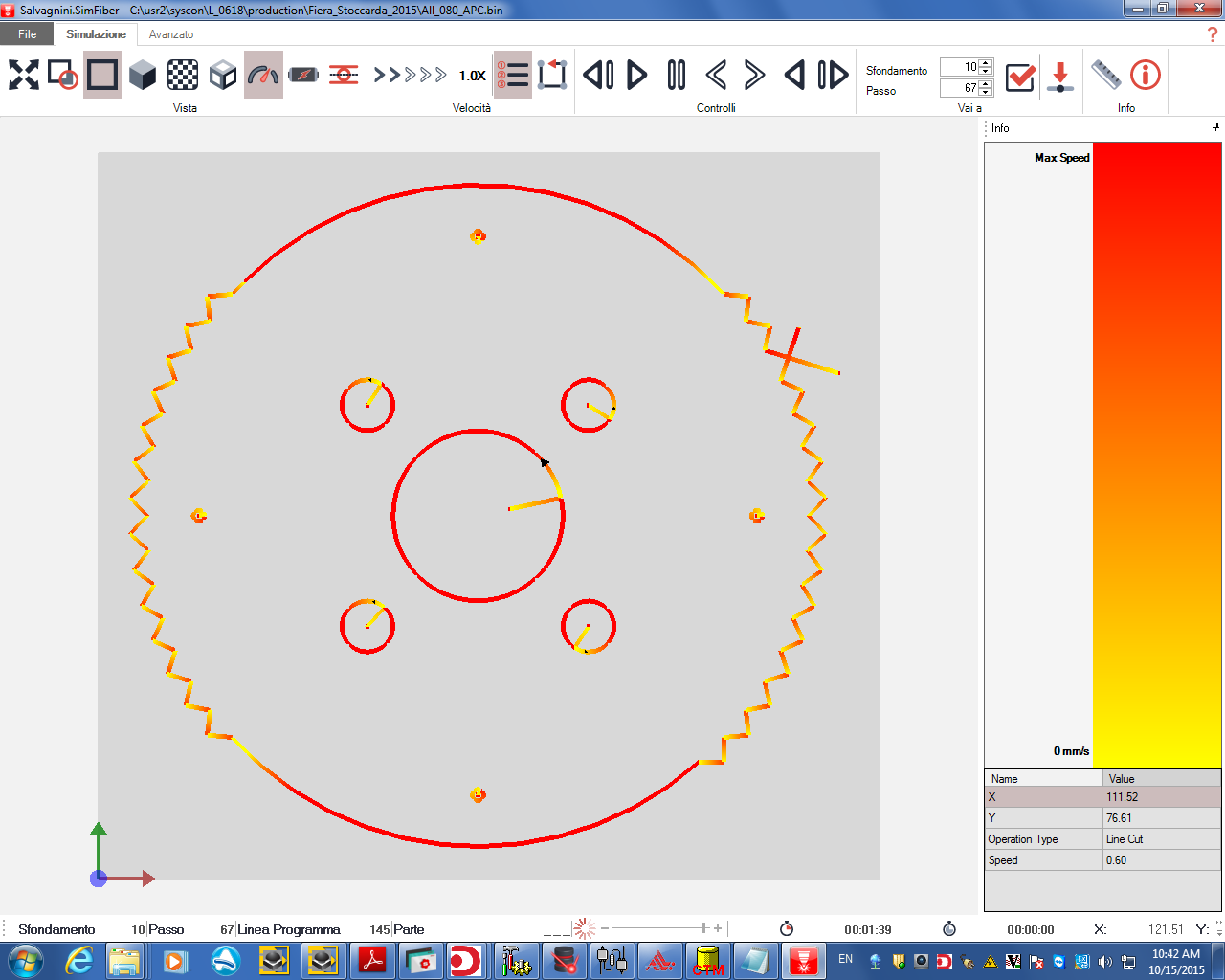Open the File menu
The width and height of the screenshot is (1225, 980).
click(x=28, y=34)
